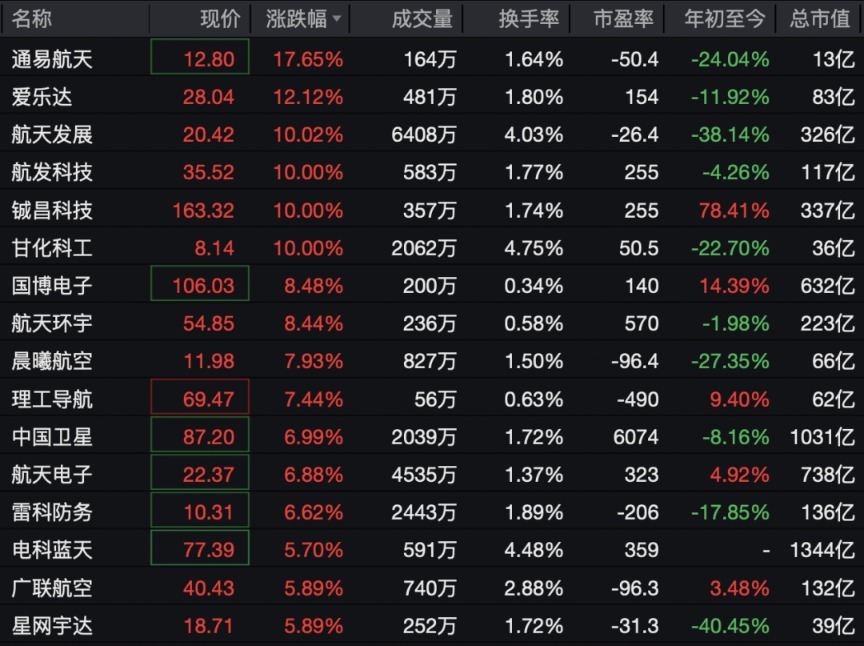Screen dimensions: 864x646
Task: Select the 电科蓝天 stock name
Action: [x=52, y=550]
